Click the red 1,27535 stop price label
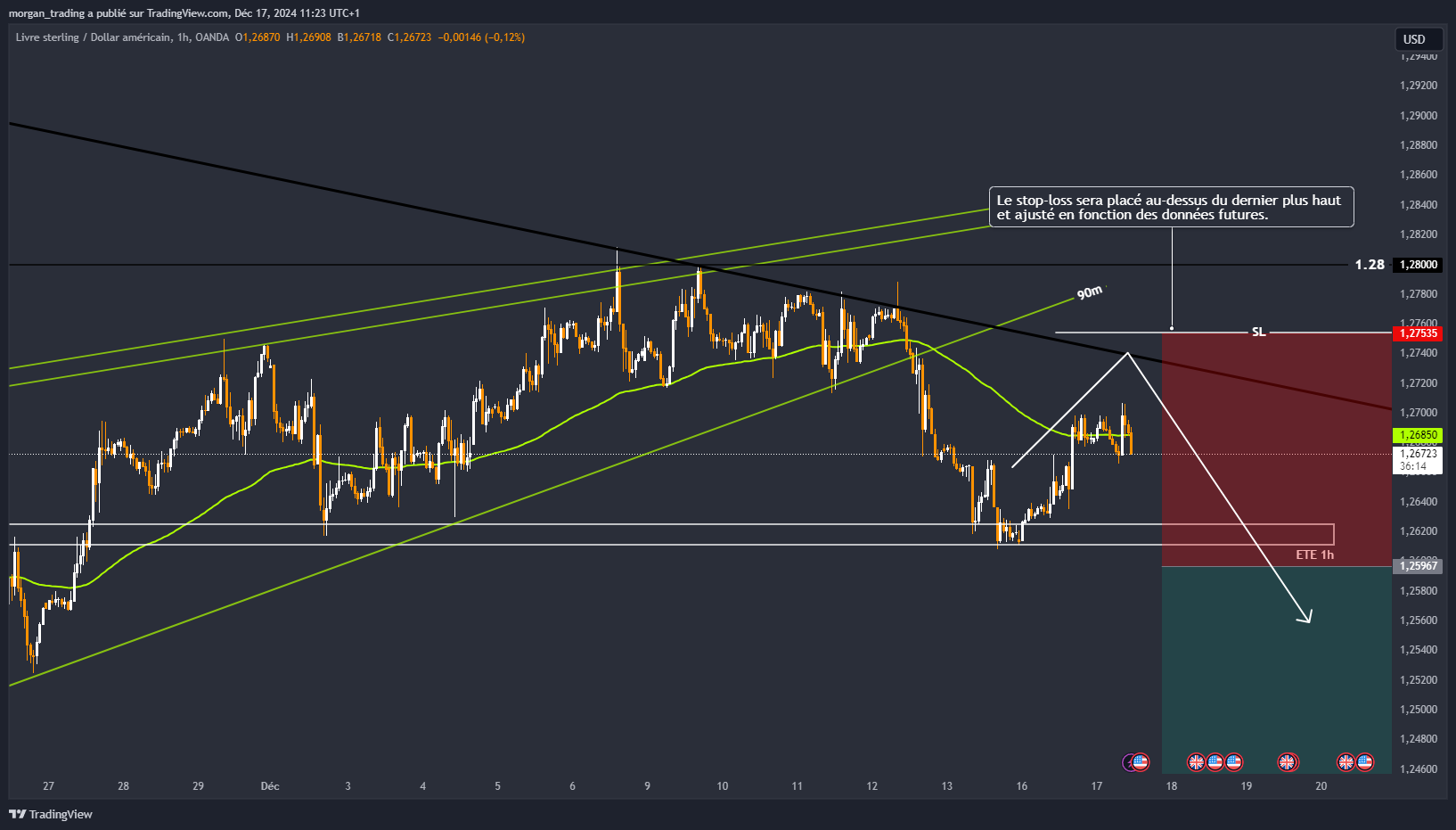The height and width of the screenshot is (830, 1456). tap(1419, 333)
